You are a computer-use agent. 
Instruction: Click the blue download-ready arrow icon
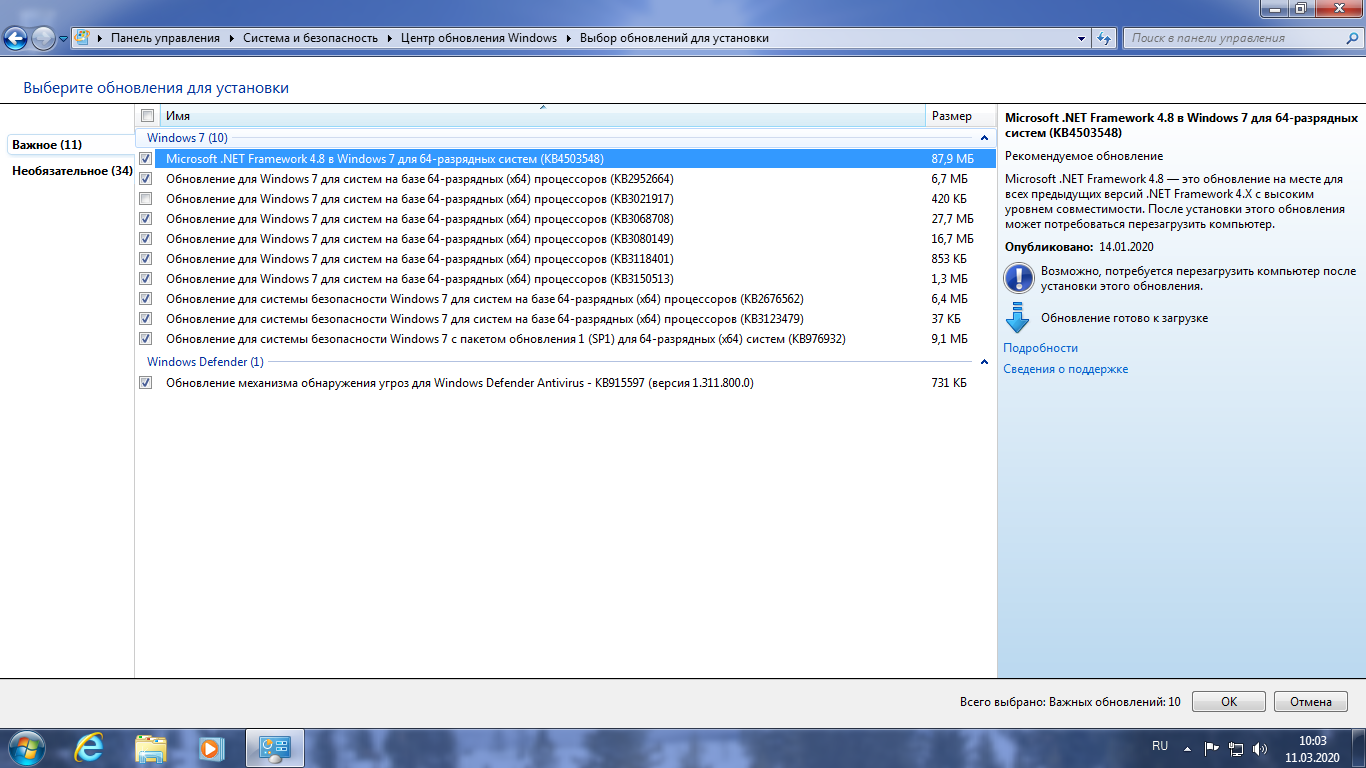point(1017,317)
